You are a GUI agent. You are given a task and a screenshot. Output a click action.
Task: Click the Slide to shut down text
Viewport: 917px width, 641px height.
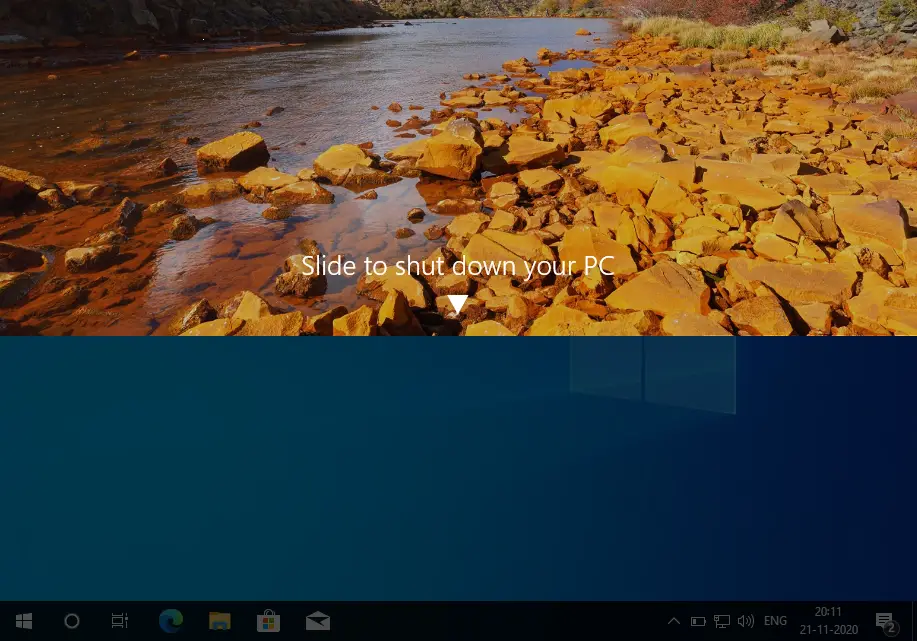[457, 266]
